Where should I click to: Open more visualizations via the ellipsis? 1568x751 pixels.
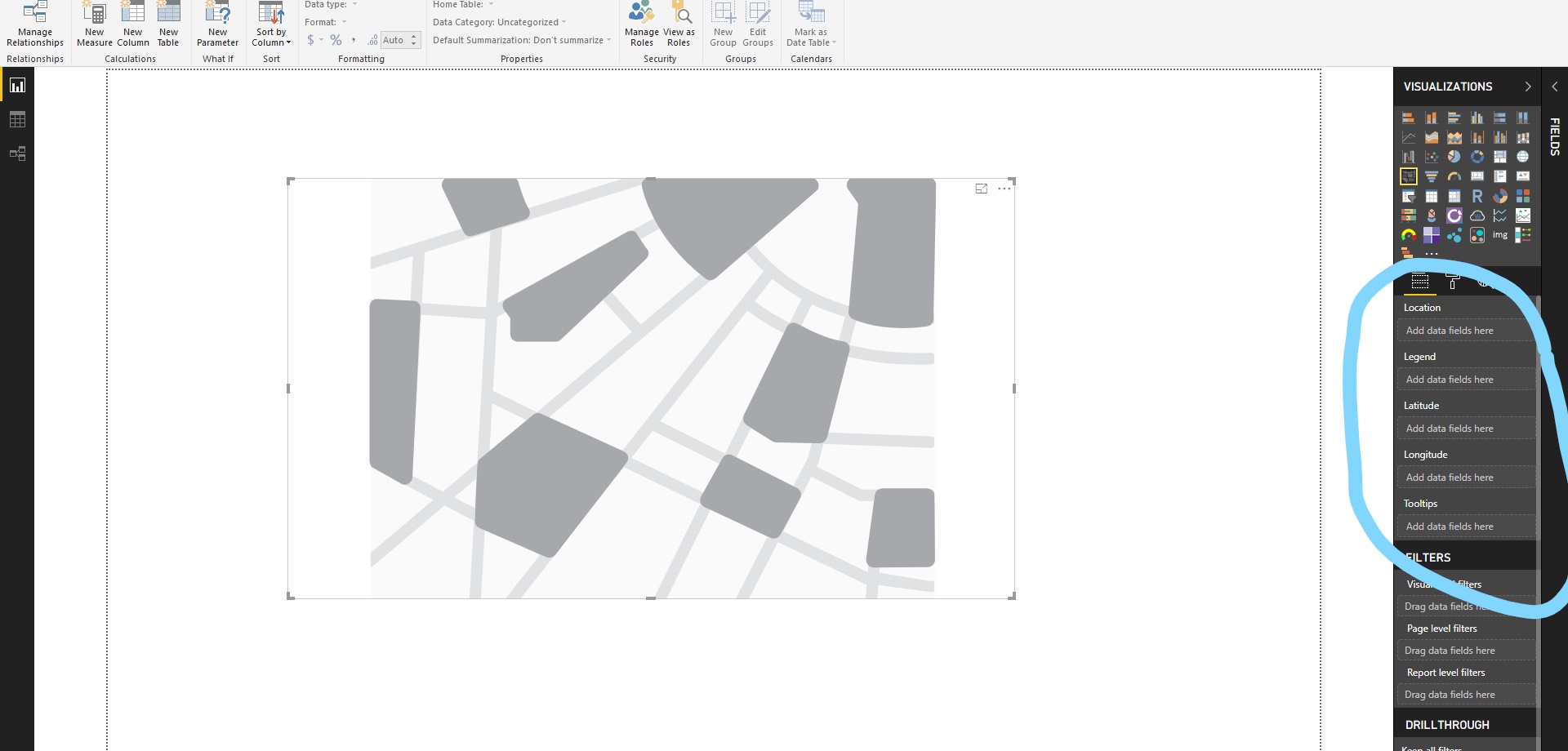tap(1432, 254)
